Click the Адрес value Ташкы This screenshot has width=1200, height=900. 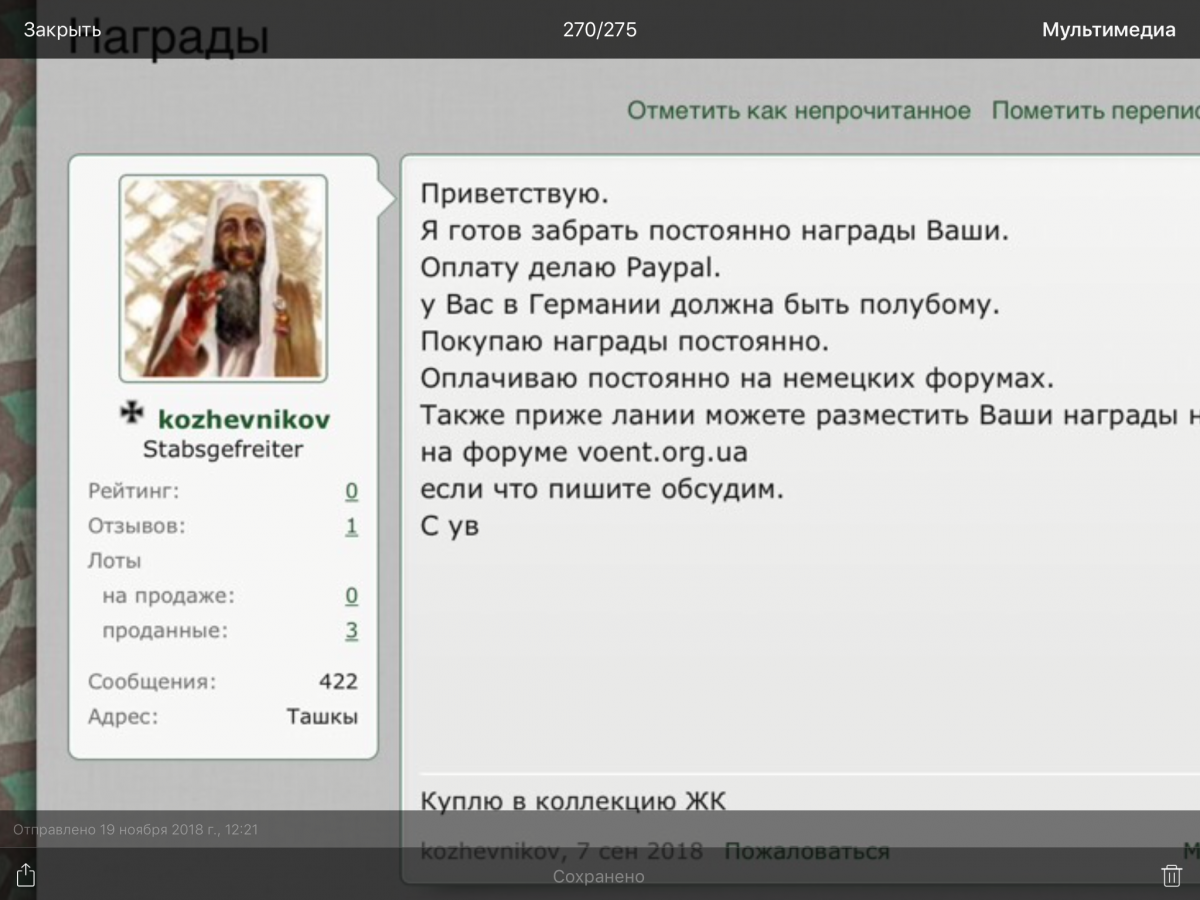point(322,717)
